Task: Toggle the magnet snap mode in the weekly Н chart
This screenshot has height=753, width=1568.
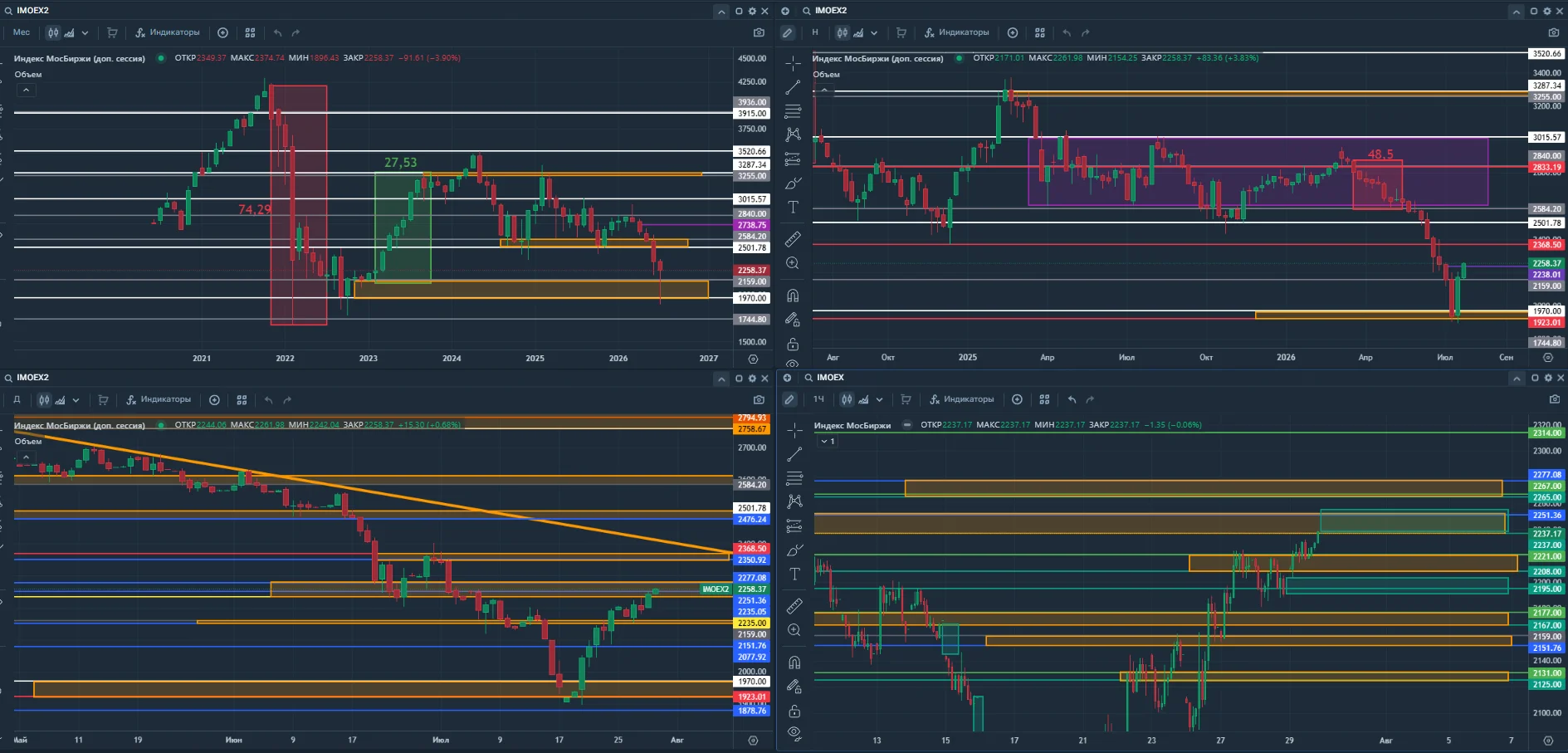Action: tap(794, 296)
